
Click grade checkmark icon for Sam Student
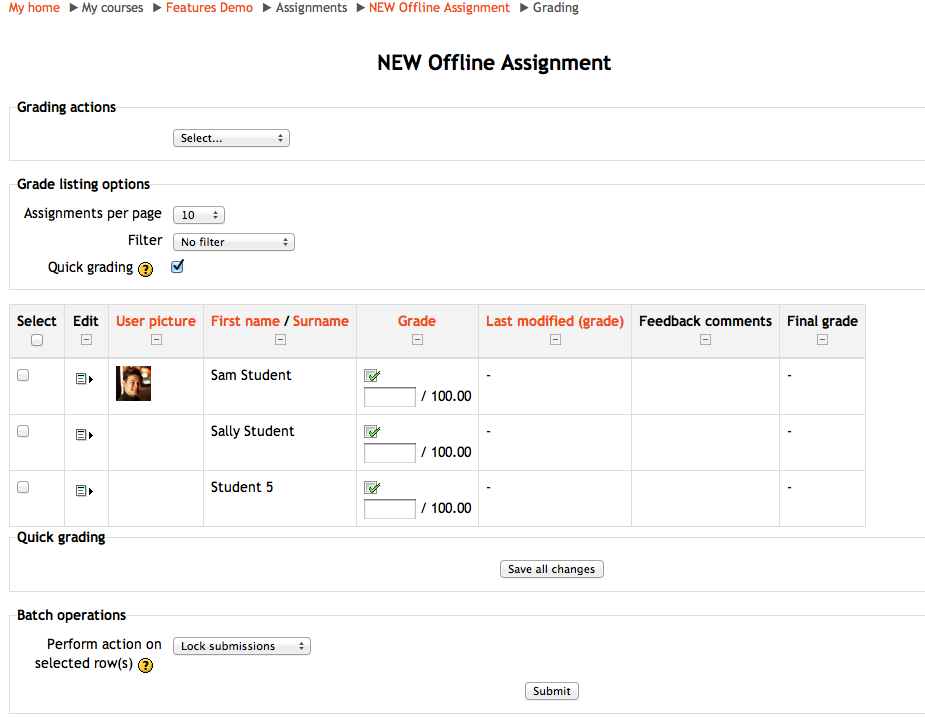372,375
